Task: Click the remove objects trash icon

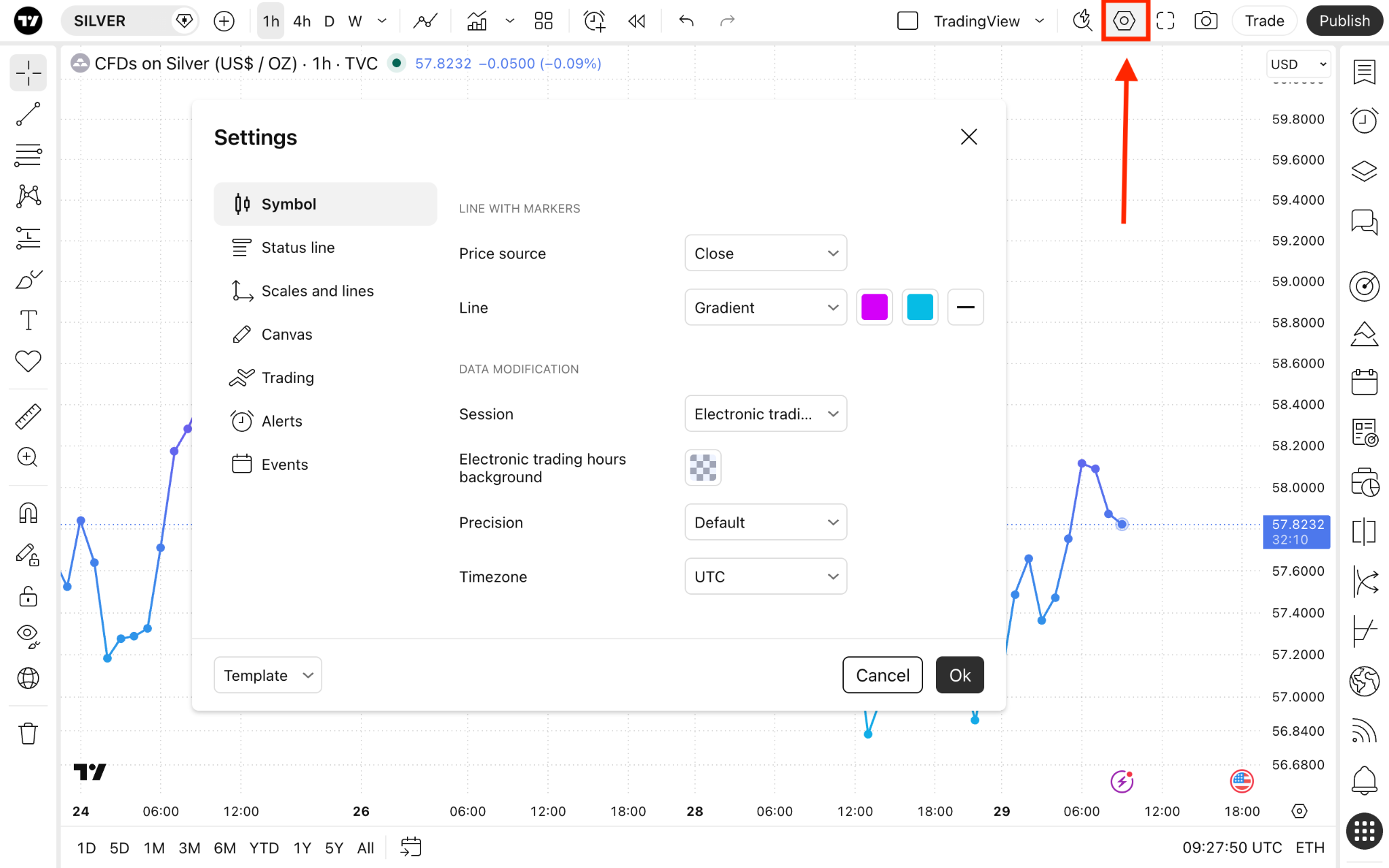Action: [x=28, y=733]
